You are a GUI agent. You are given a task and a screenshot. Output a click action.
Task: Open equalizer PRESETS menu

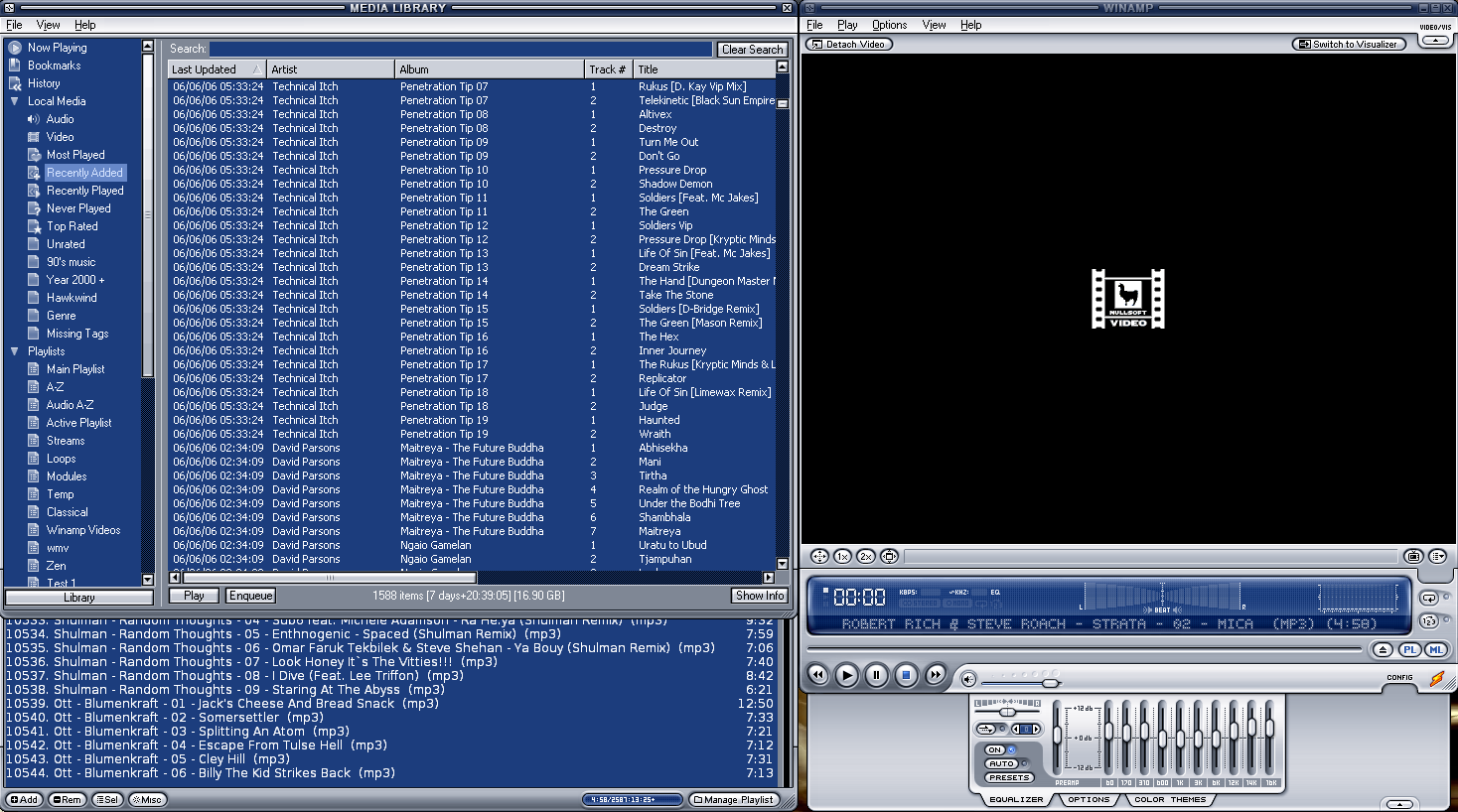click(1009, 777)
